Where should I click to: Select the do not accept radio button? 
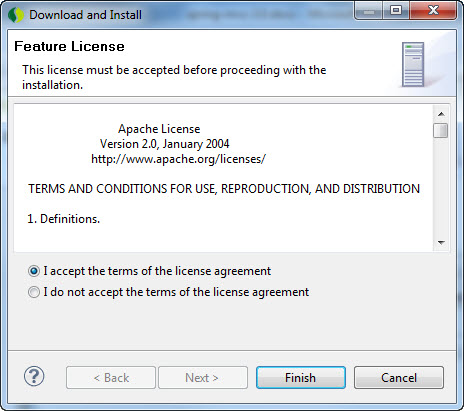click(x=34, y=292)
